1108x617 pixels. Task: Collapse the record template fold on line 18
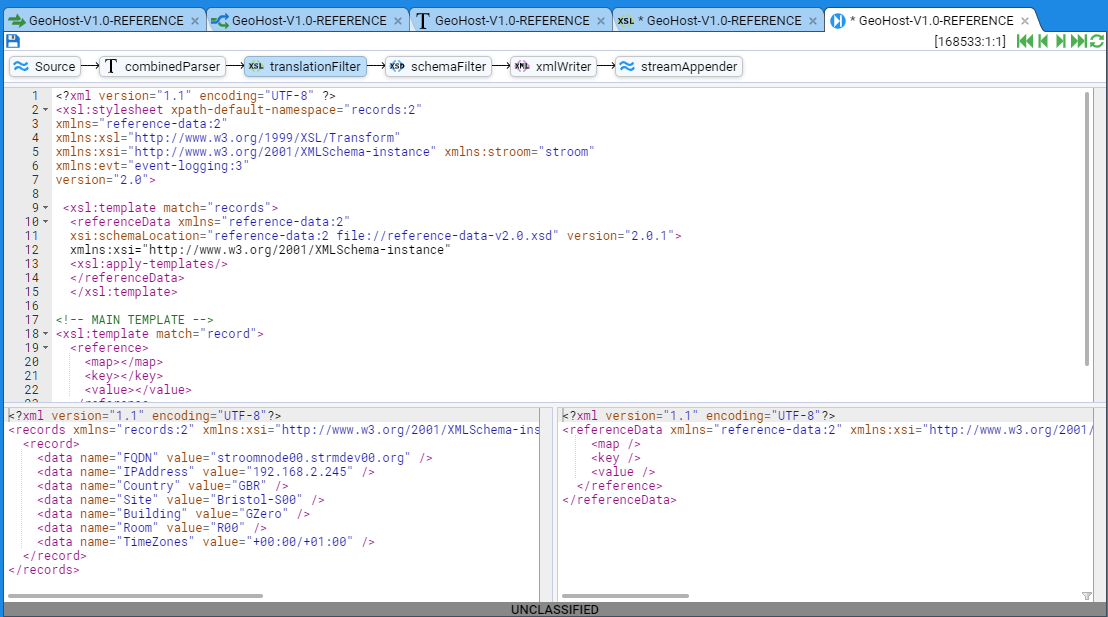tap(46, 334)
